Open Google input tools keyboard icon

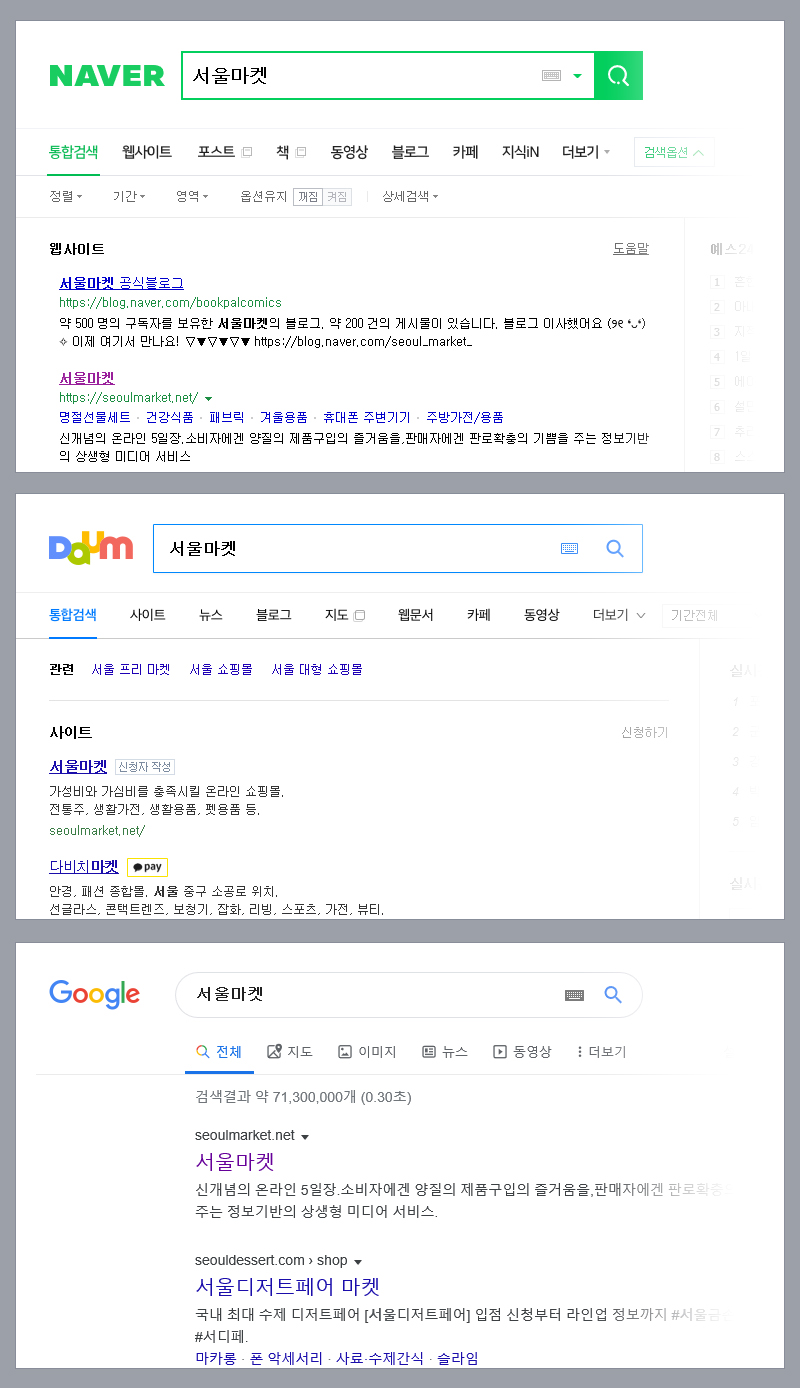574,995
